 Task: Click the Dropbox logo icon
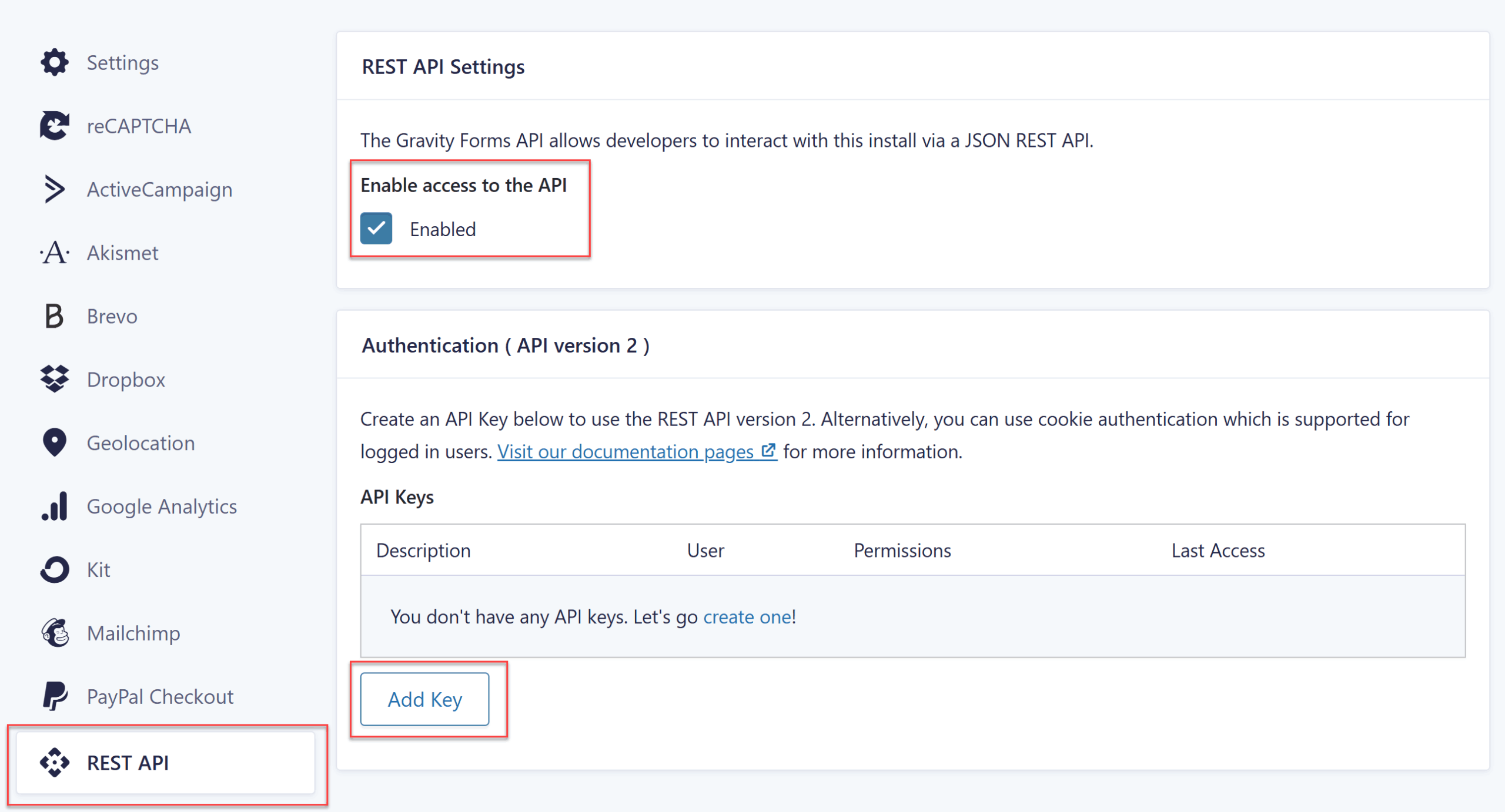tap(55, 379)
